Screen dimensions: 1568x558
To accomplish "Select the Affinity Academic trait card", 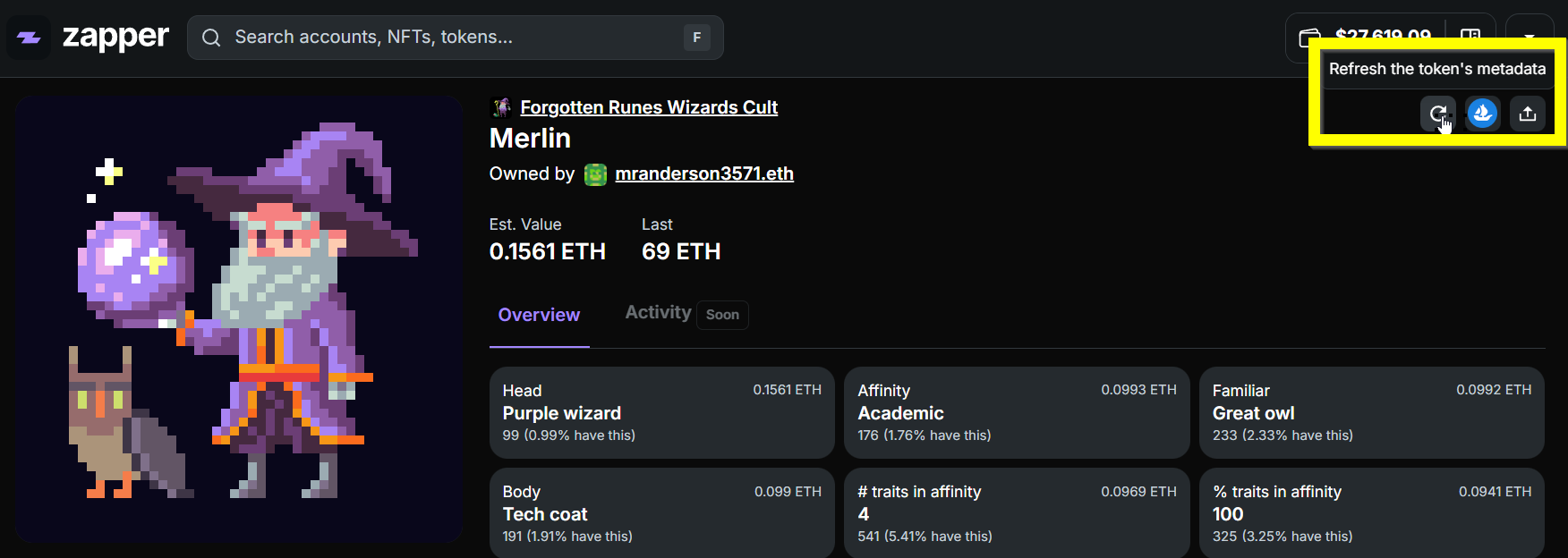I will point(1016,412).
